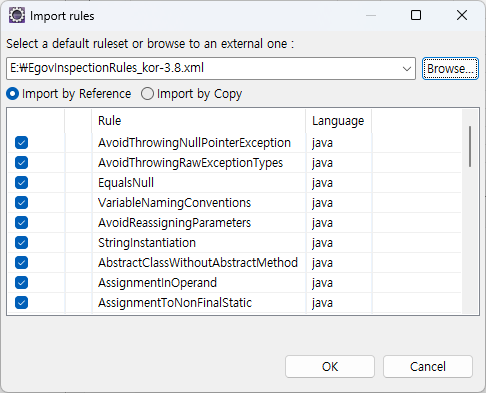Disable the AssignmentToNonFinalStatic rule
This screenshot has width=486, height=393.
pos(21,303)
